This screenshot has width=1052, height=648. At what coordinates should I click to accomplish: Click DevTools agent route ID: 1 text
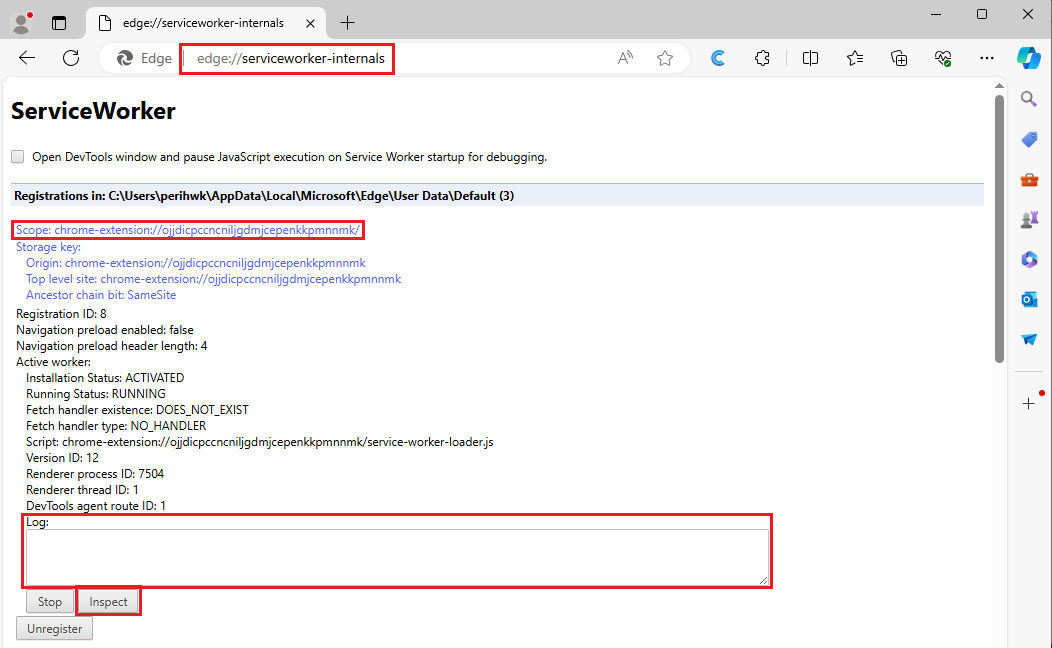96,506
